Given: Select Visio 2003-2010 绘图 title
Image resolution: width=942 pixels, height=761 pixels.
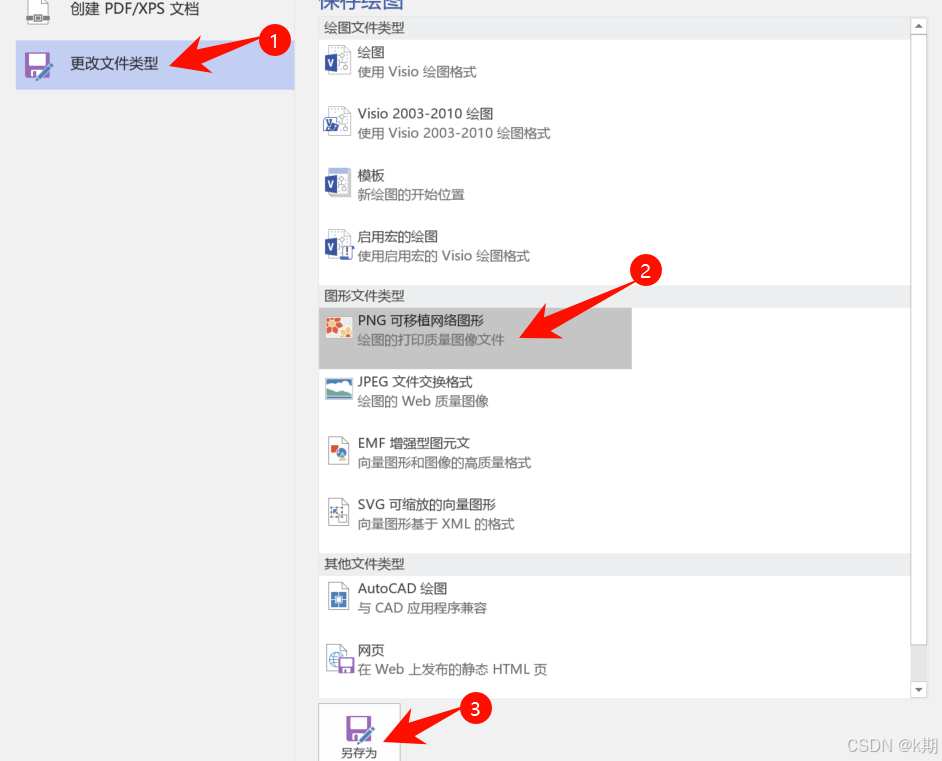Looking at the screenshot, I should coord(425,114).
